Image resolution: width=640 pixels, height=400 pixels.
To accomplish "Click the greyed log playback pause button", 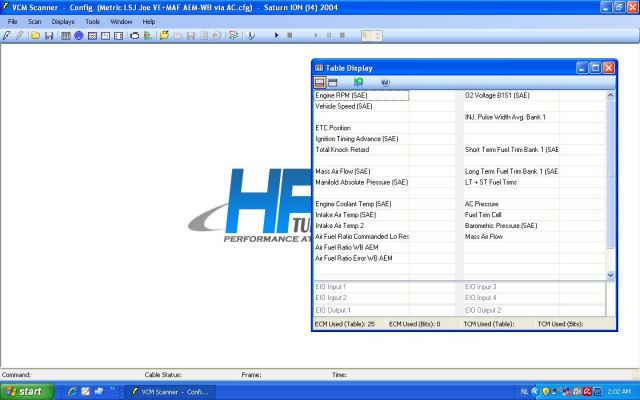I will [329, 36].
